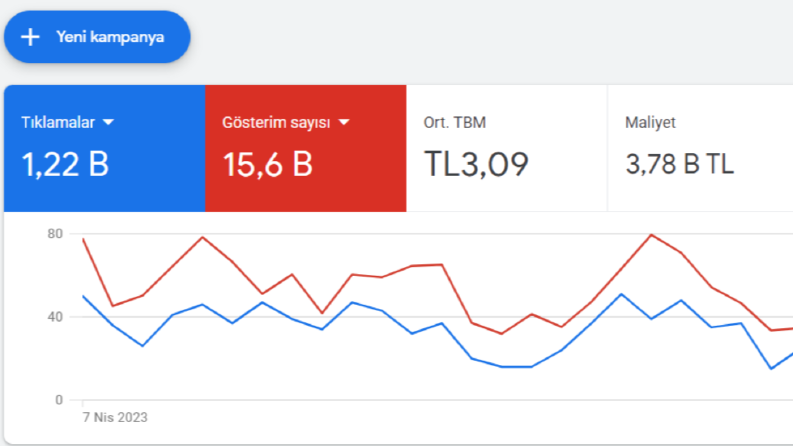This screenshot has width=793, height=446.
Task: Click the blue clicks line on chart
Action: pos(442,324)
